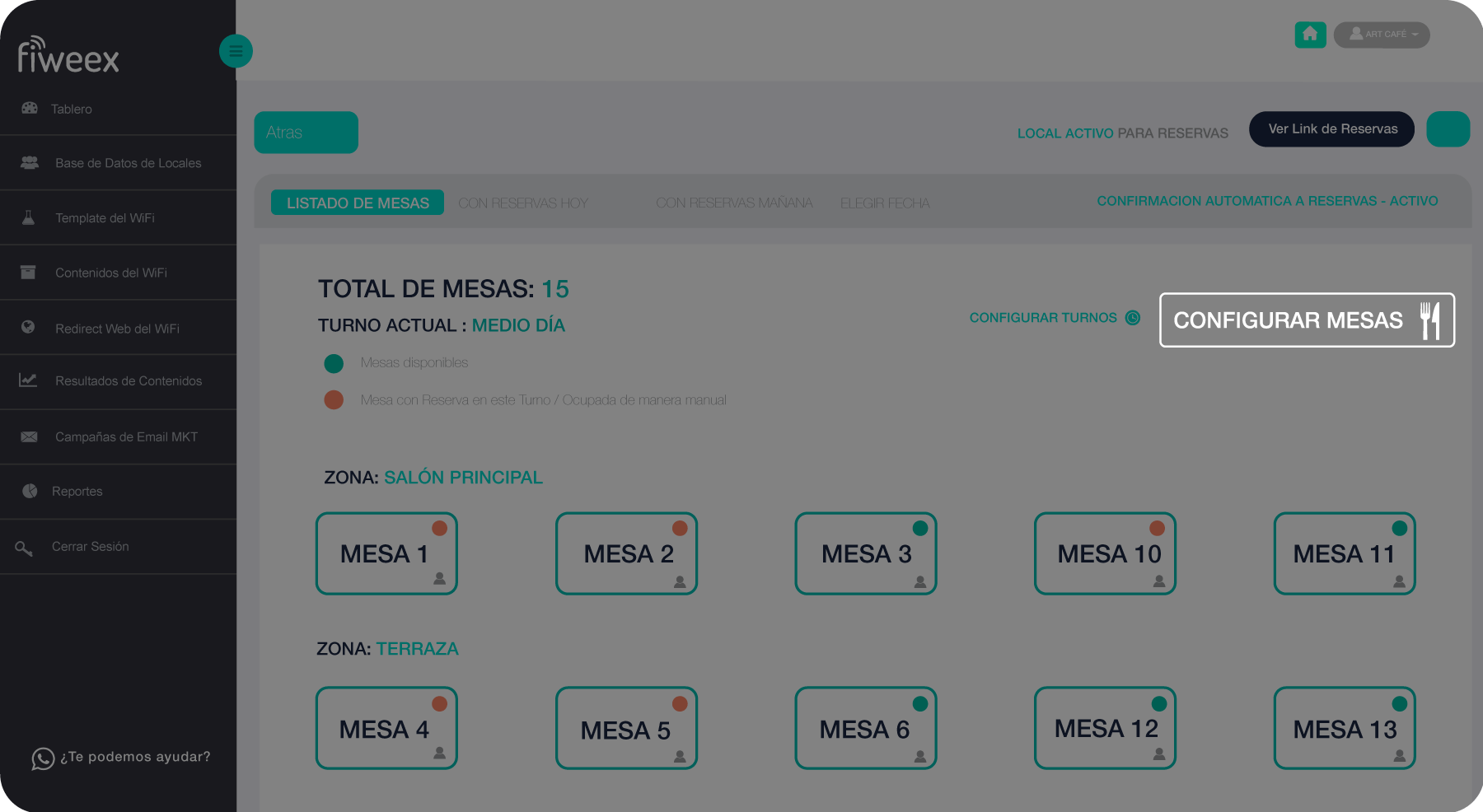
Task: Toggle Mesa 3 green availability dot
Action: [919, 529]
